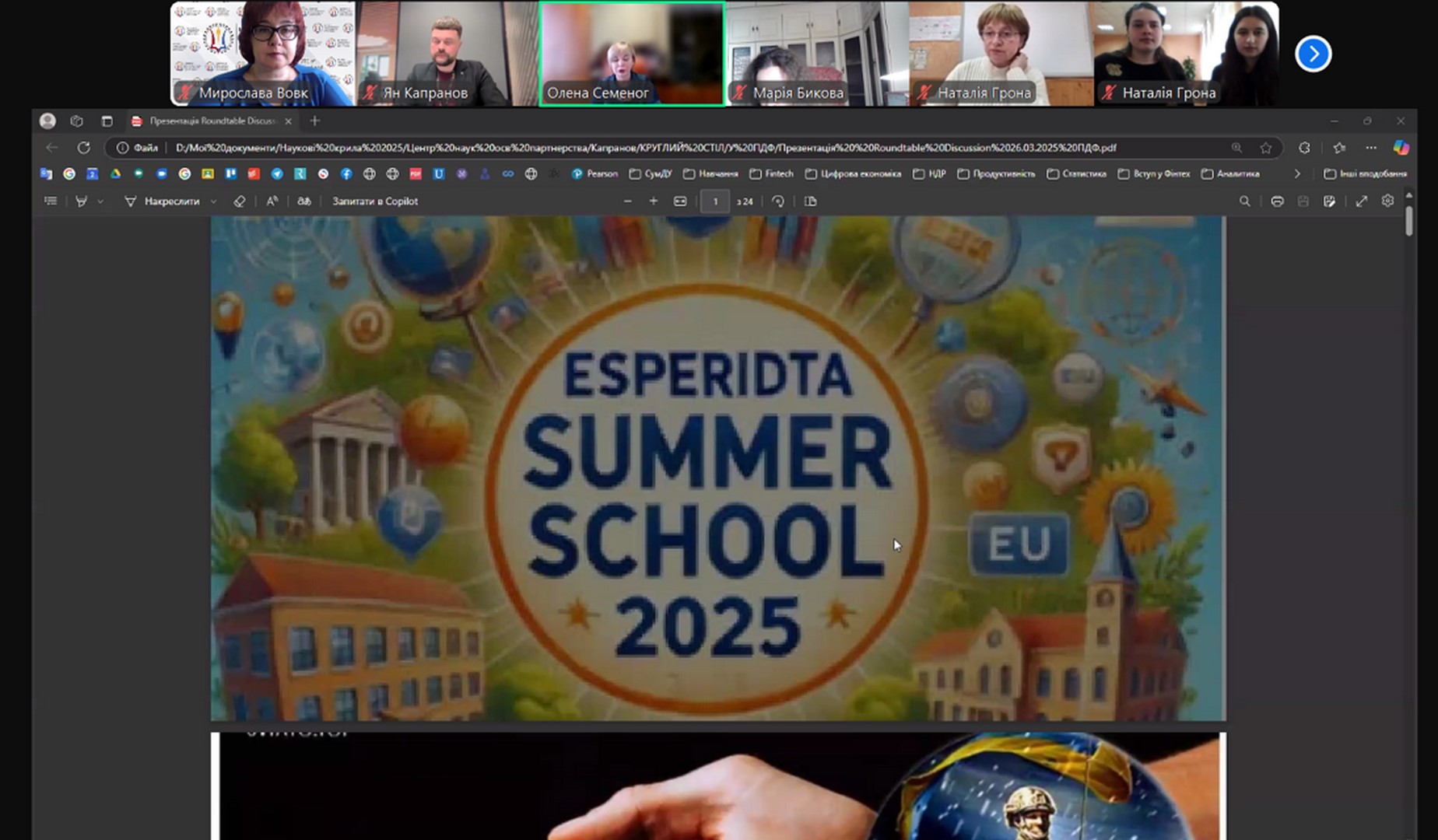Rotate the PDF page
The width and height of the screenshot is (1438, 840).
778,201
